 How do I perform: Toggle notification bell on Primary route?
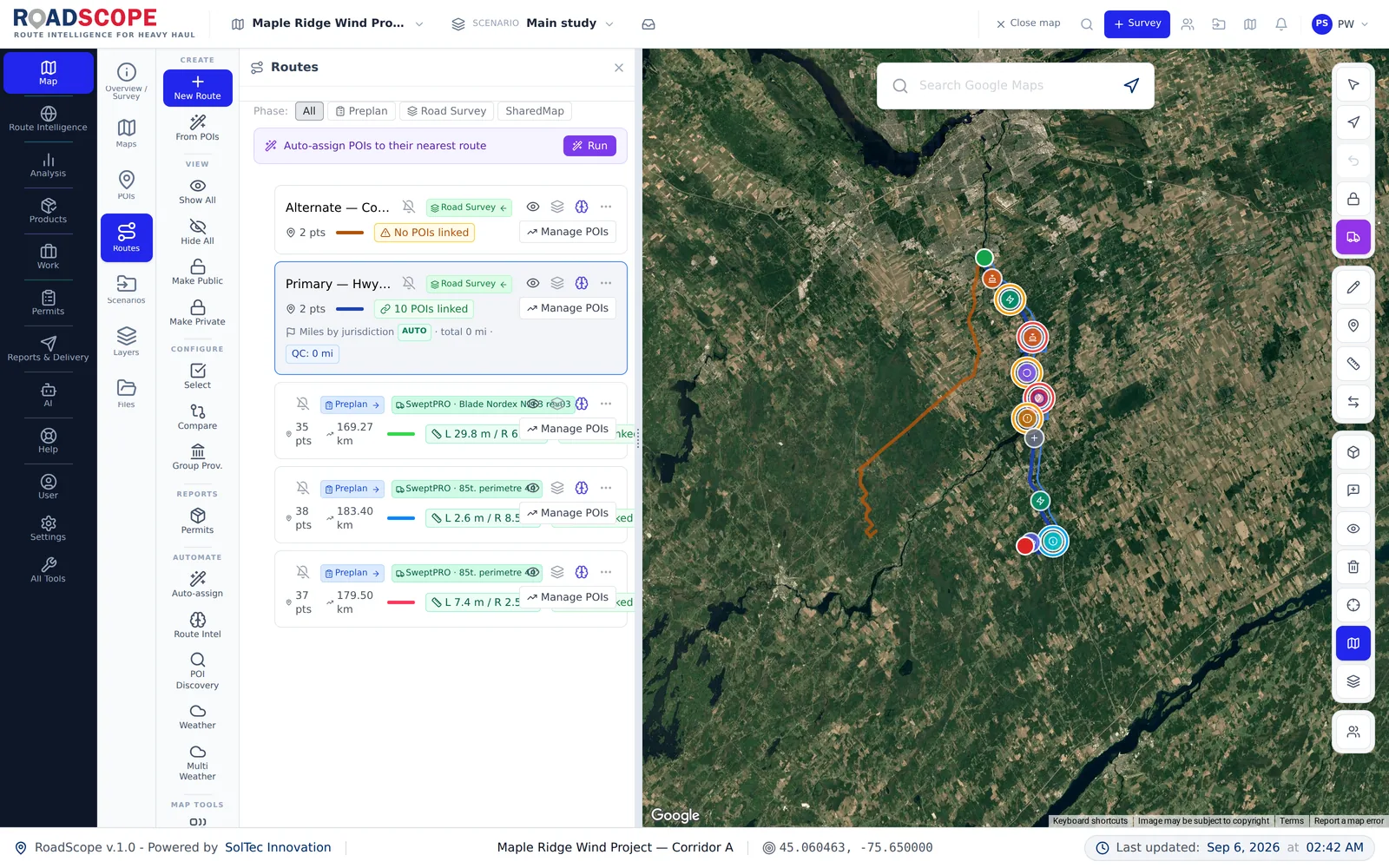pyautogui.click(x=409, y=283)
